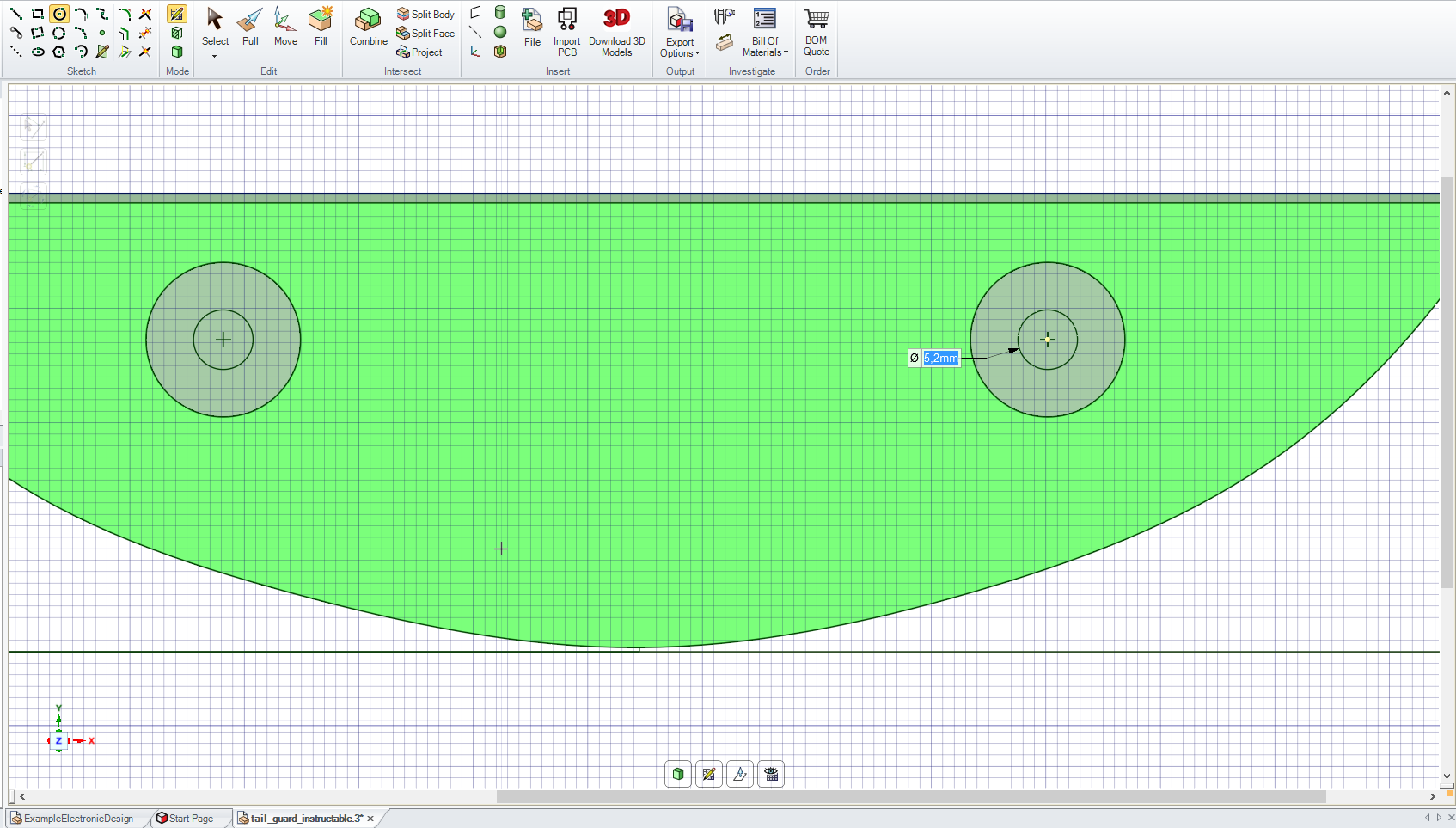Click the Fill tool
This screenshot has height=828, width=1456.
[x=320, y=26]
